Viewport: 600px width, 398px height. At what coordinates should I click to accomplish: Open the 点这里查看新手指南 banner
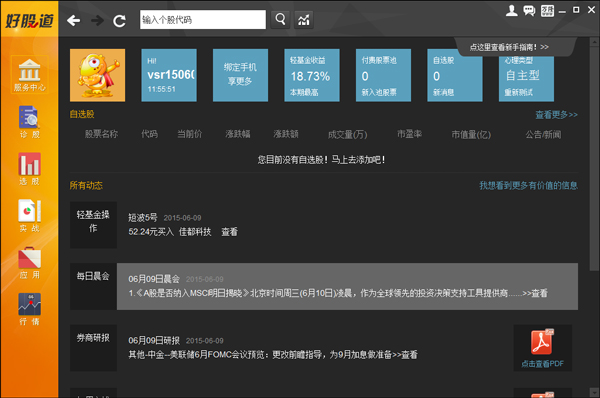(x=509, y=47)
